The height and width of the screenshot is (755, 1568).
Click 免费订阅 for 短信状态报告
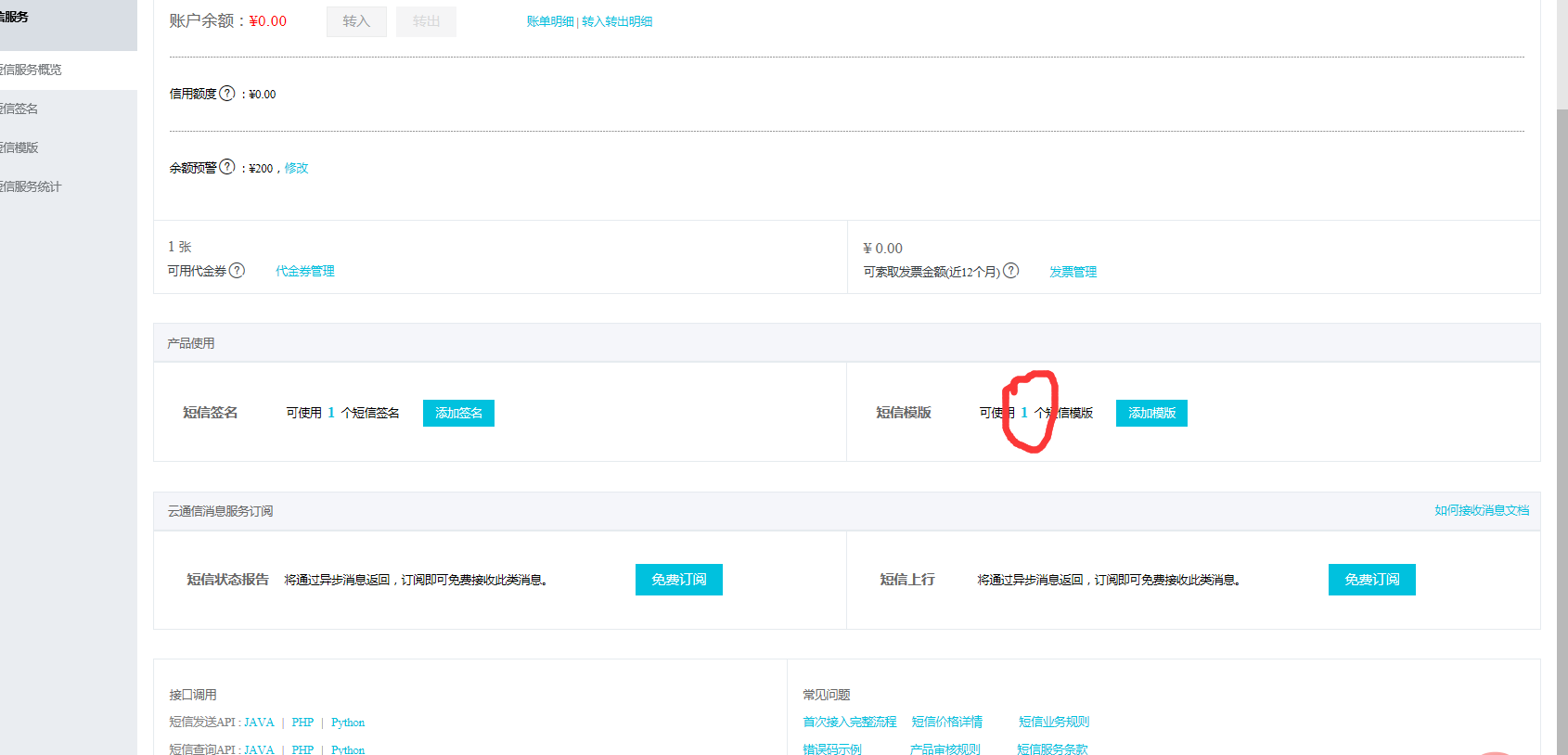[679, 580]
